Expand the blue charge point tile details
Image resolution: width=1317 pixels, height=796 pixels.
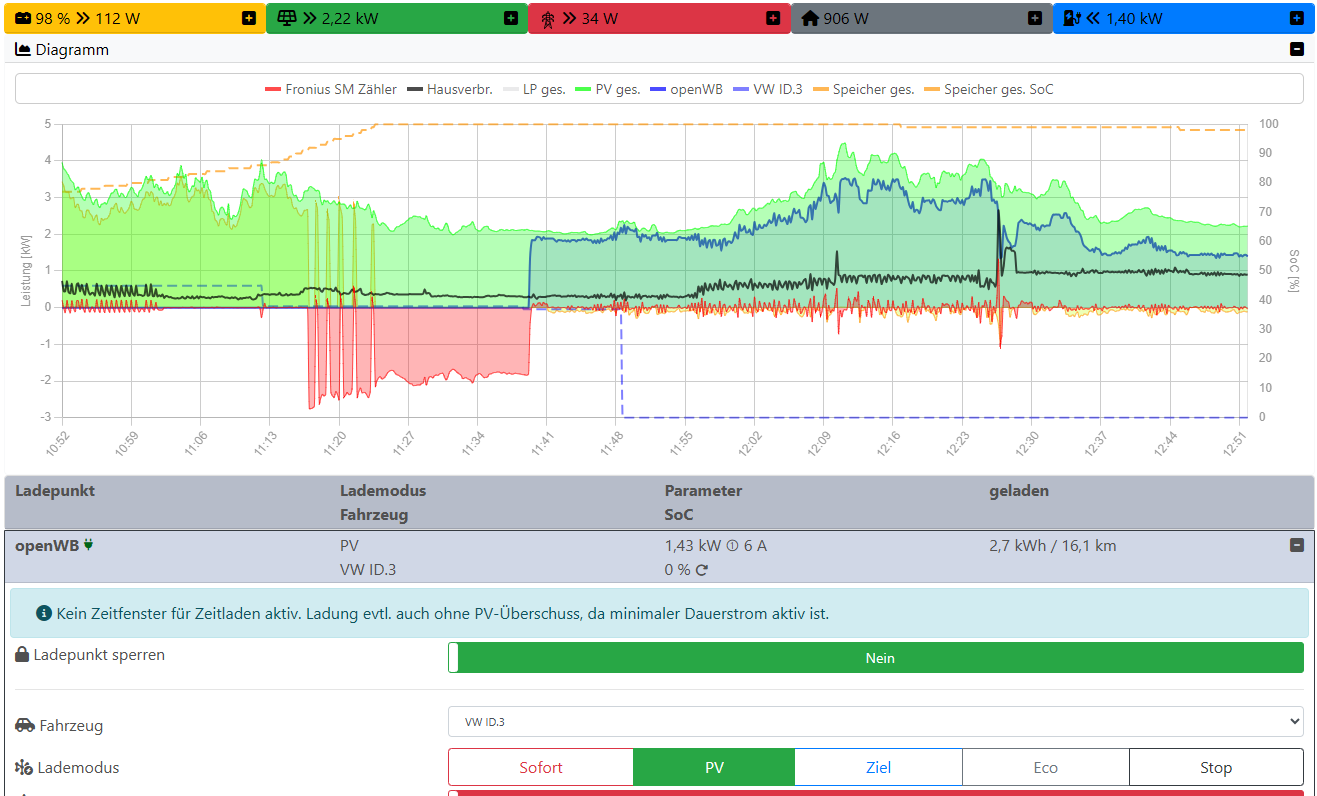(x=1296, y=18)
